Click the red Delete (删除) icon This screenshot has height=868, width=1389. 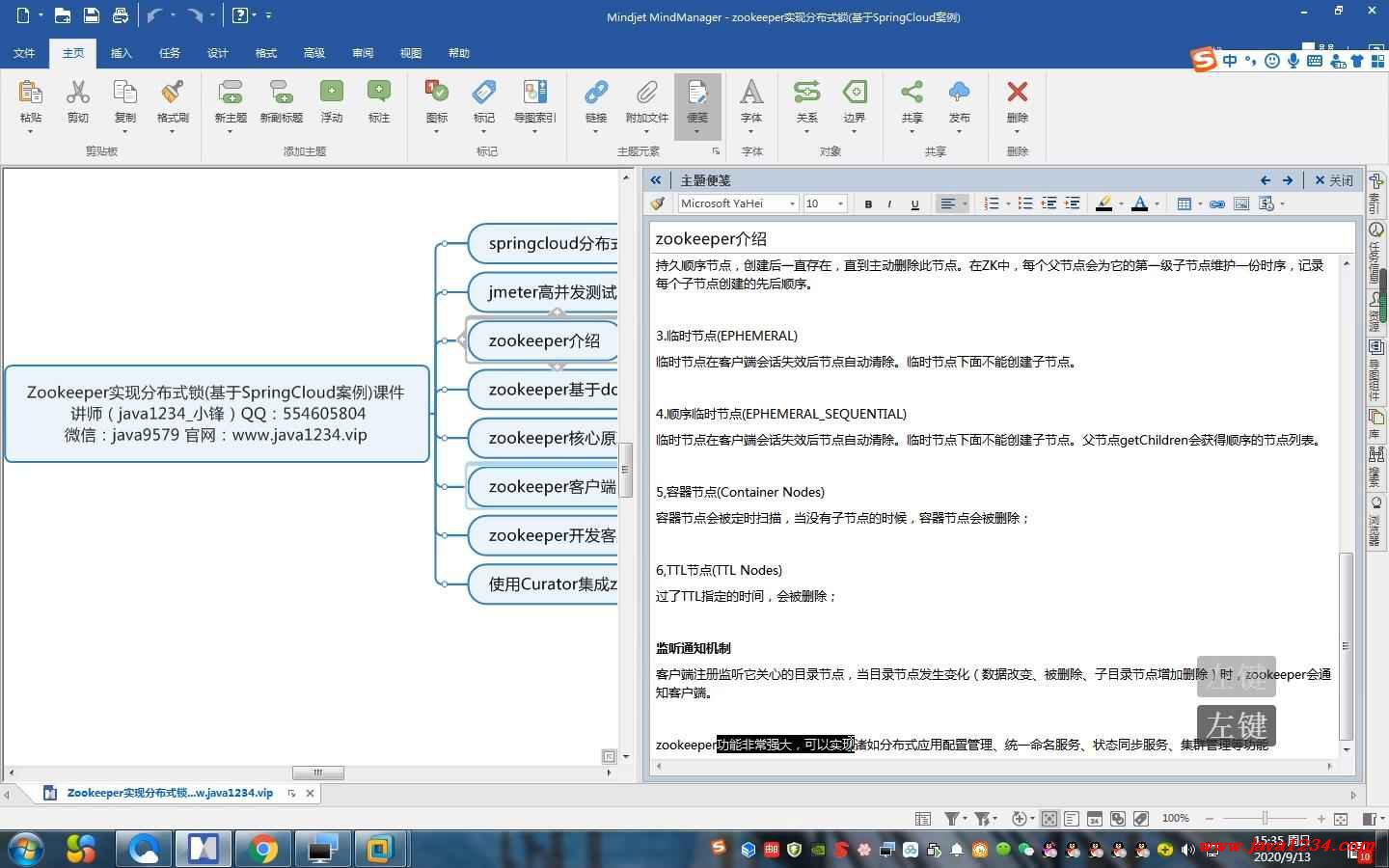click(1017, 93)
